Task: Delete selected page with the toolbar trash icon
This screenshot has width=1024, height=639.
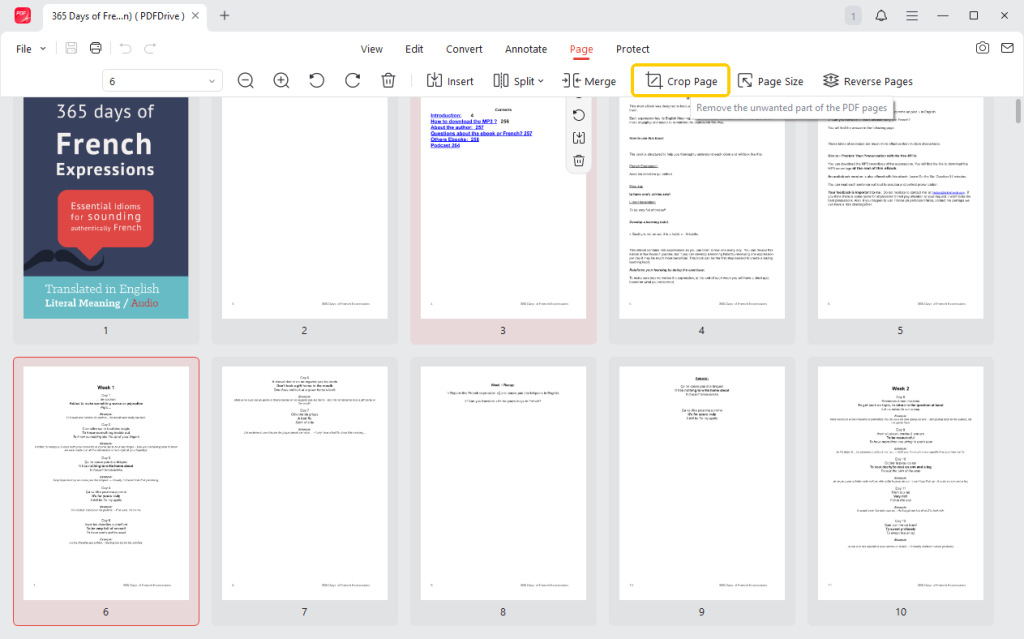Action: click(389, 81)
